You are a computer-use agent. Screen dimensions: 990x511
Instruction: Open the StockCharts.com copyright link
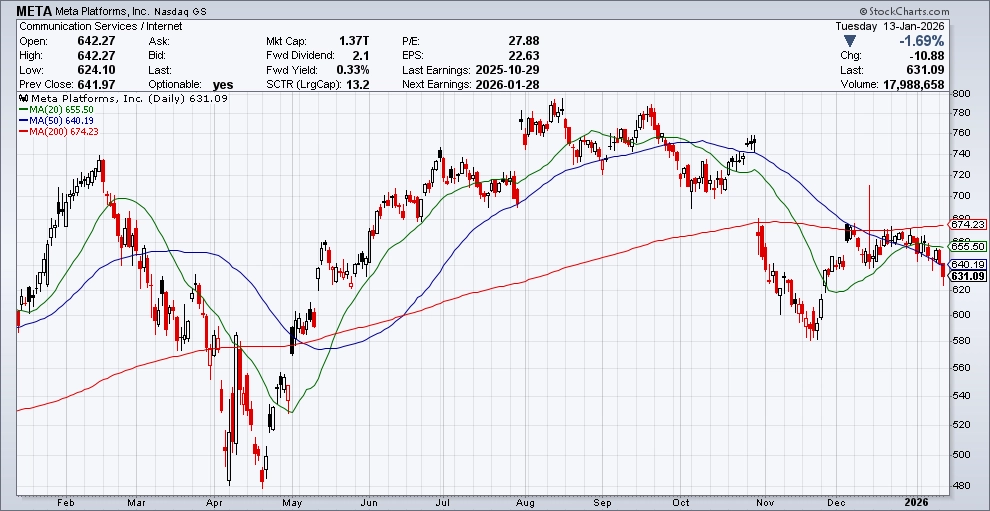click(904, 11)
